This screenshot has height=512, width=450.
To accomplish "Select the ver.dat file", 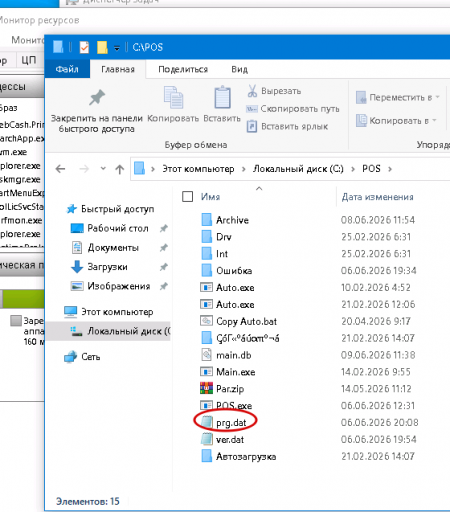I will pos(222,439).
